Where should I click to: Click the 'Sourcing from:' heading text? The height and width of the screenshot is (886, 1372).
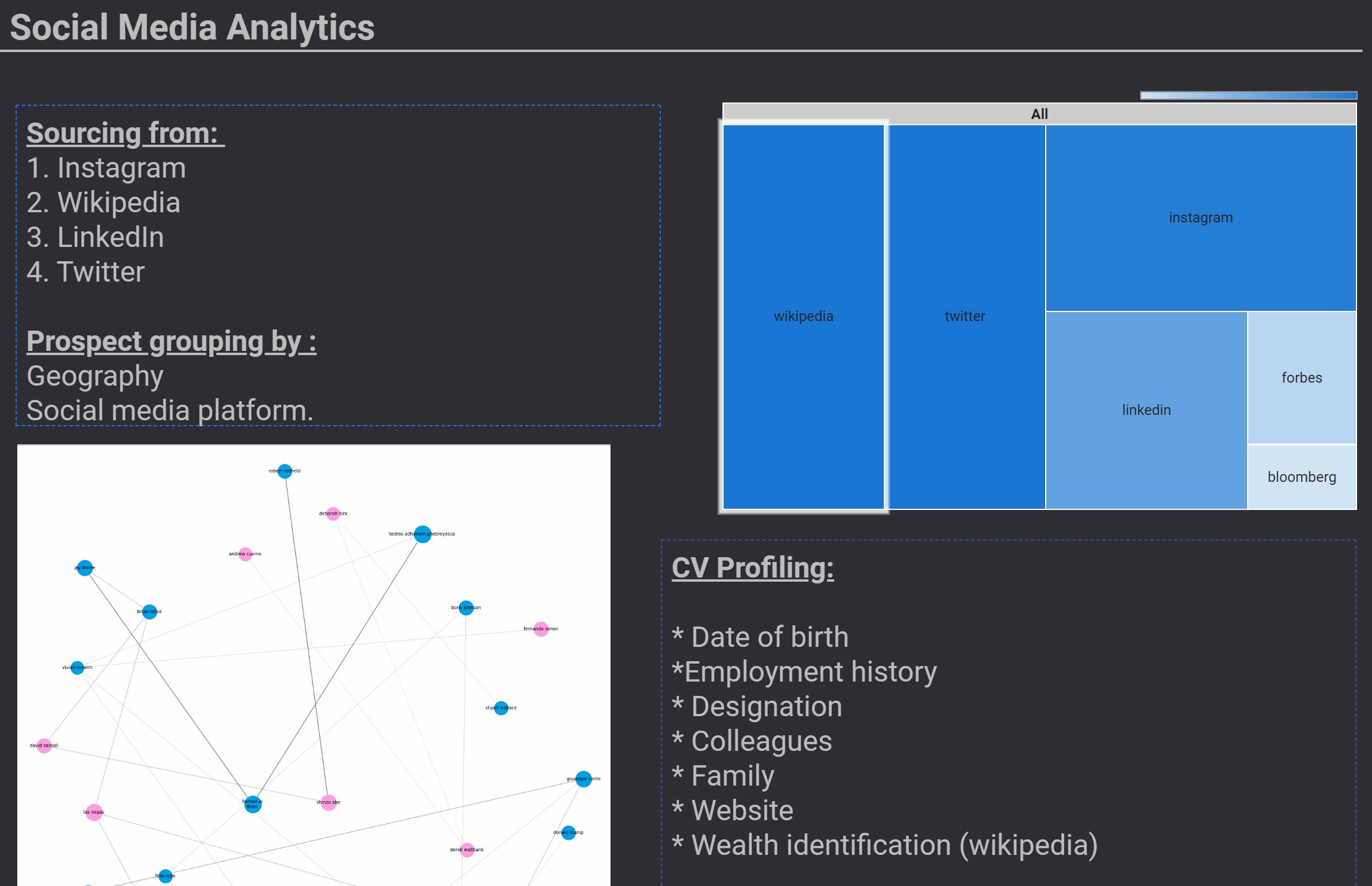(125, 133)
